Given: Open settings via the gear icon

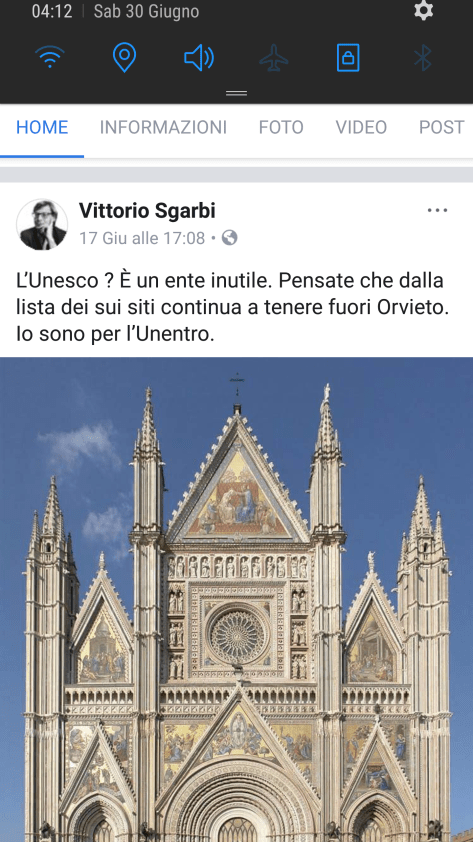Looking at the screenshot, I should [424, 11].
